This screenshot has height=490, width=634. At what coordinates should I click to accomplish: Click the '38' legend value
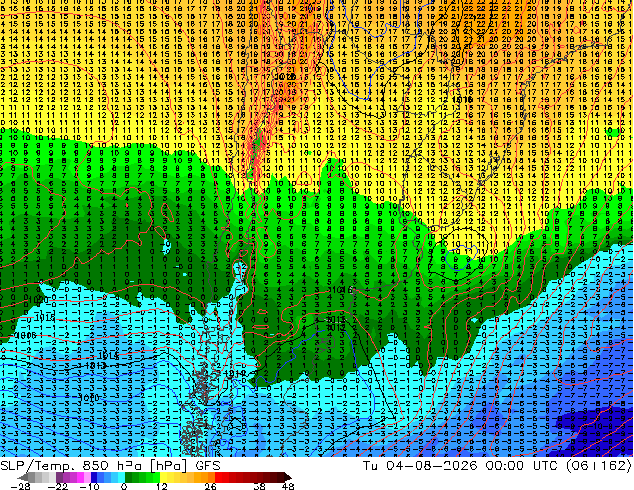260,486
